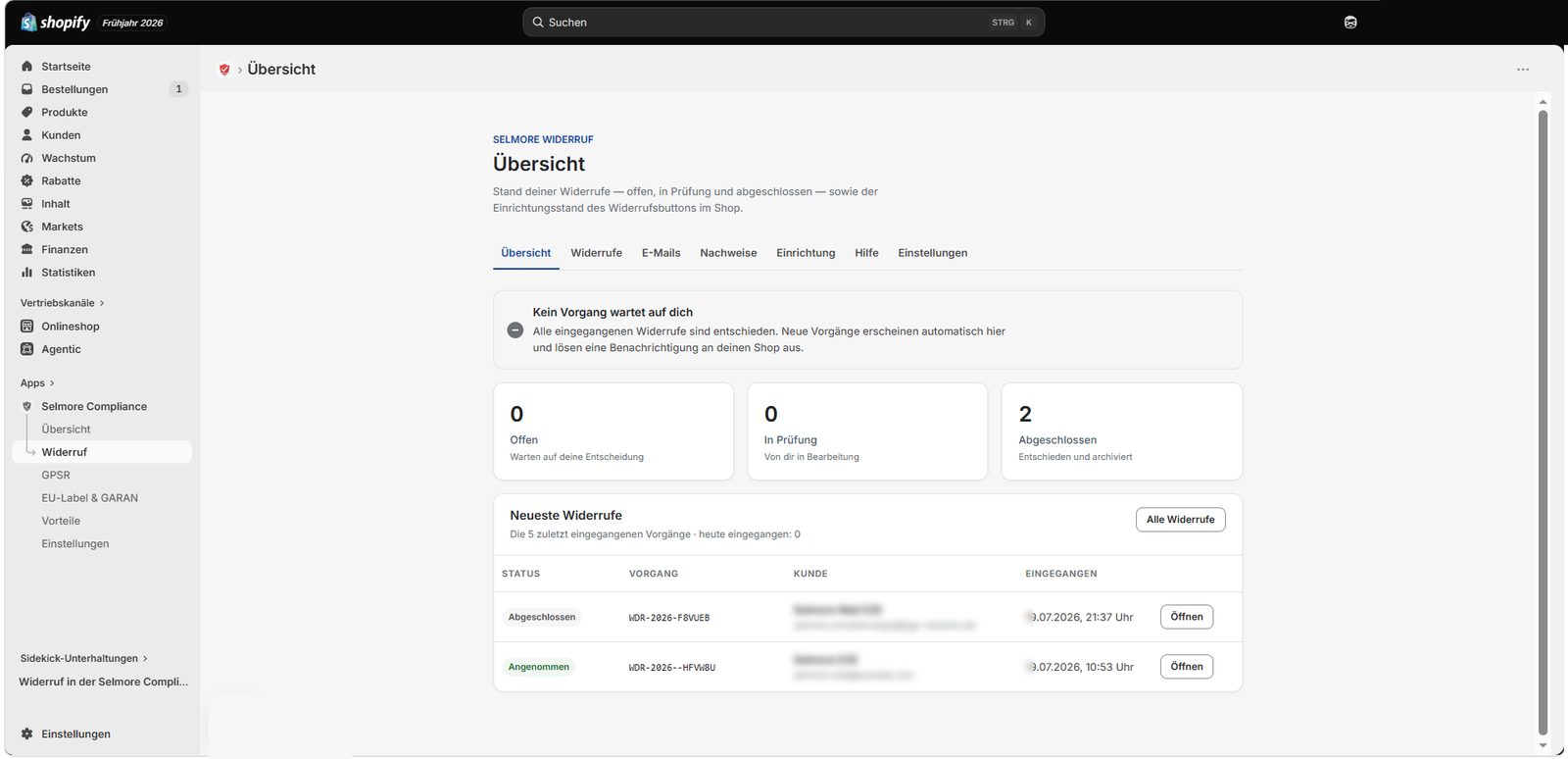Open the three-dot more actions menu
Image resolution: width=1568 pixels, height=759 pixels.
tap(1523, 70)
